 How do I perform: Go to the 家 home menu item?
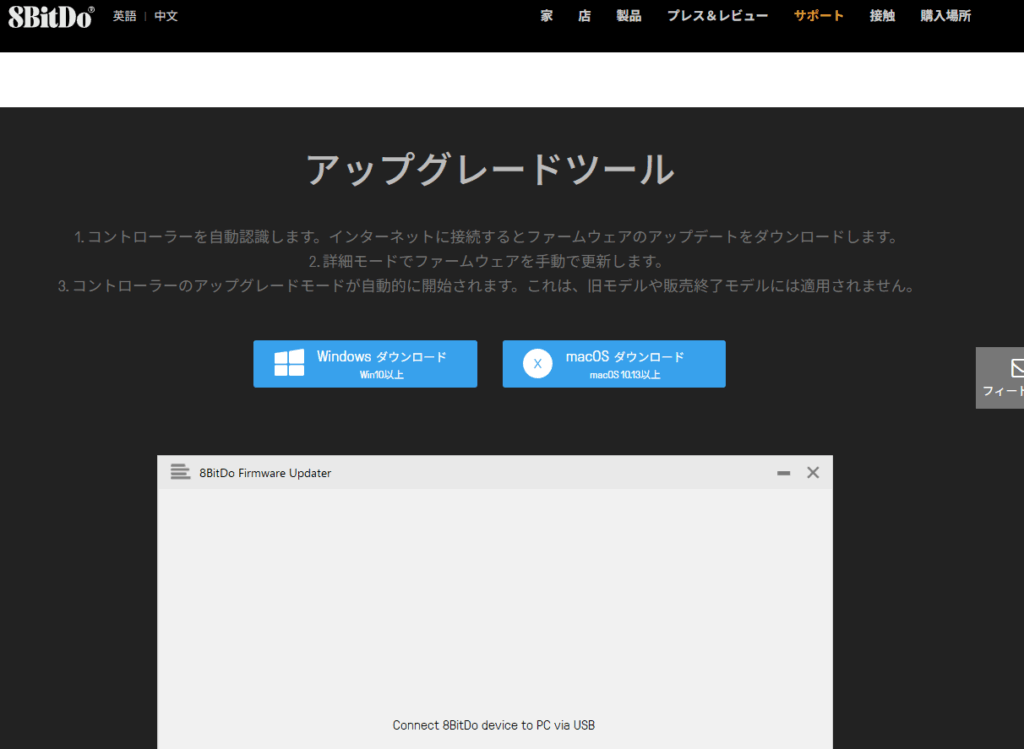coord(546,16)
